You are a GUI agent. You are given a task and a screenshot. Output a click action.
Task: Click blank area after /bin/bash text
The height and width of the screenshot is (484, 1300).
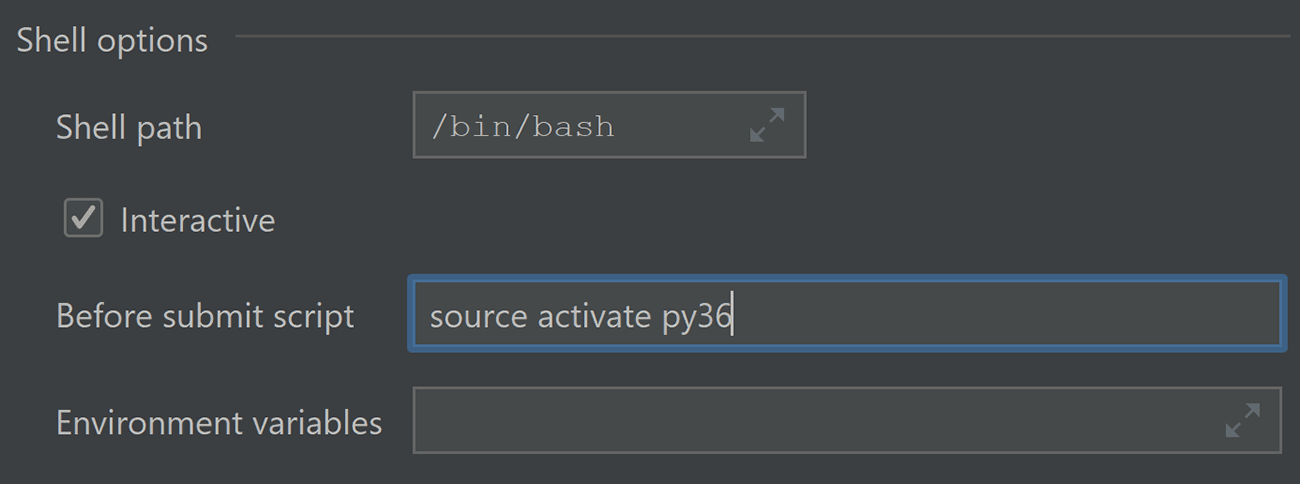click(680, 125)
